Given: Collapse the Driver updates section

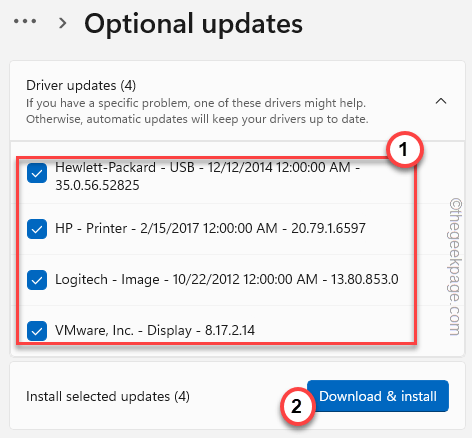Looking at the screenshot, I should click(441, 101).
